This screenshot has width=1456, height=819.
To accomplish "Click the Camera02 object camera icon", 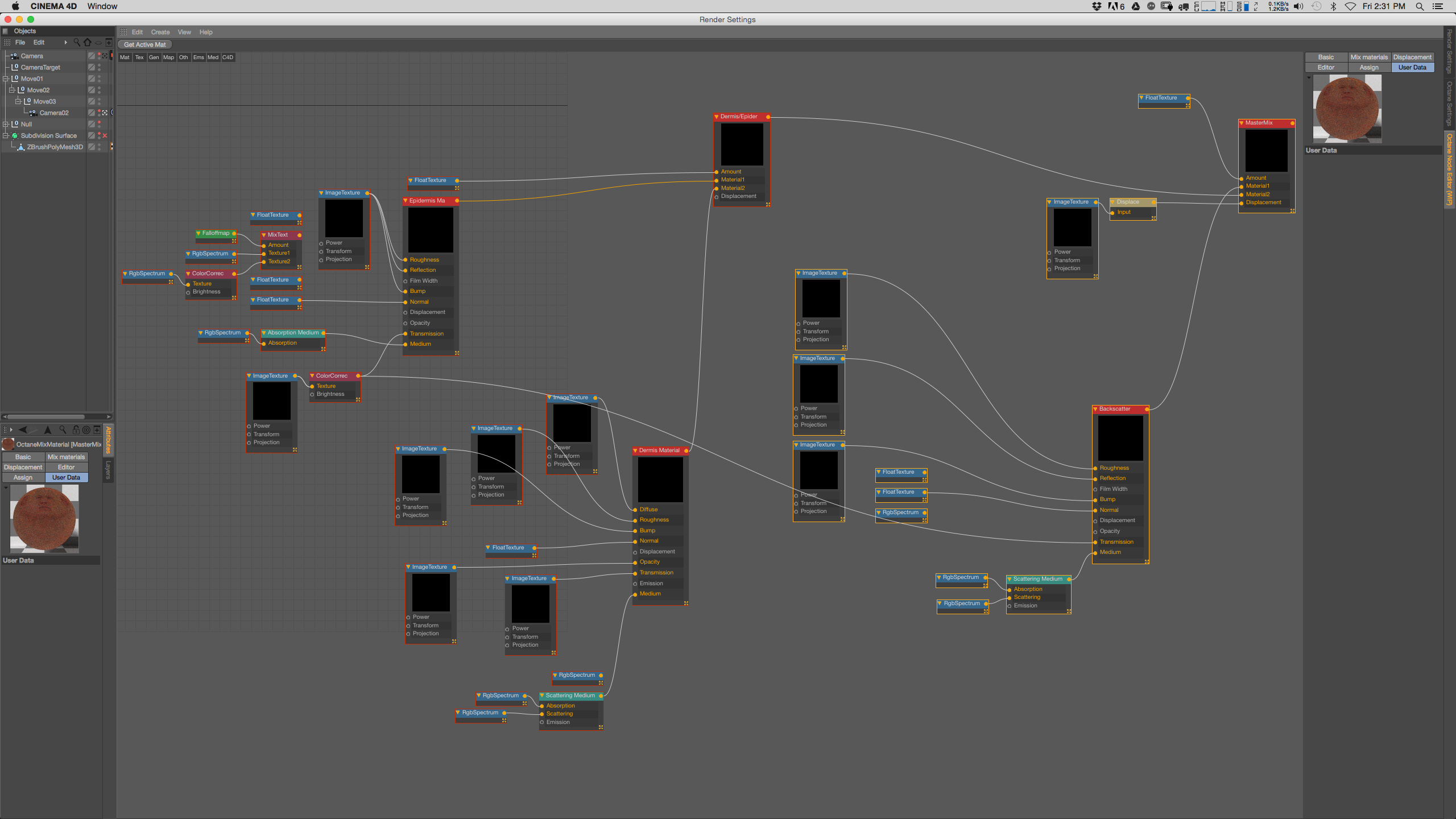I will point(33,113).
